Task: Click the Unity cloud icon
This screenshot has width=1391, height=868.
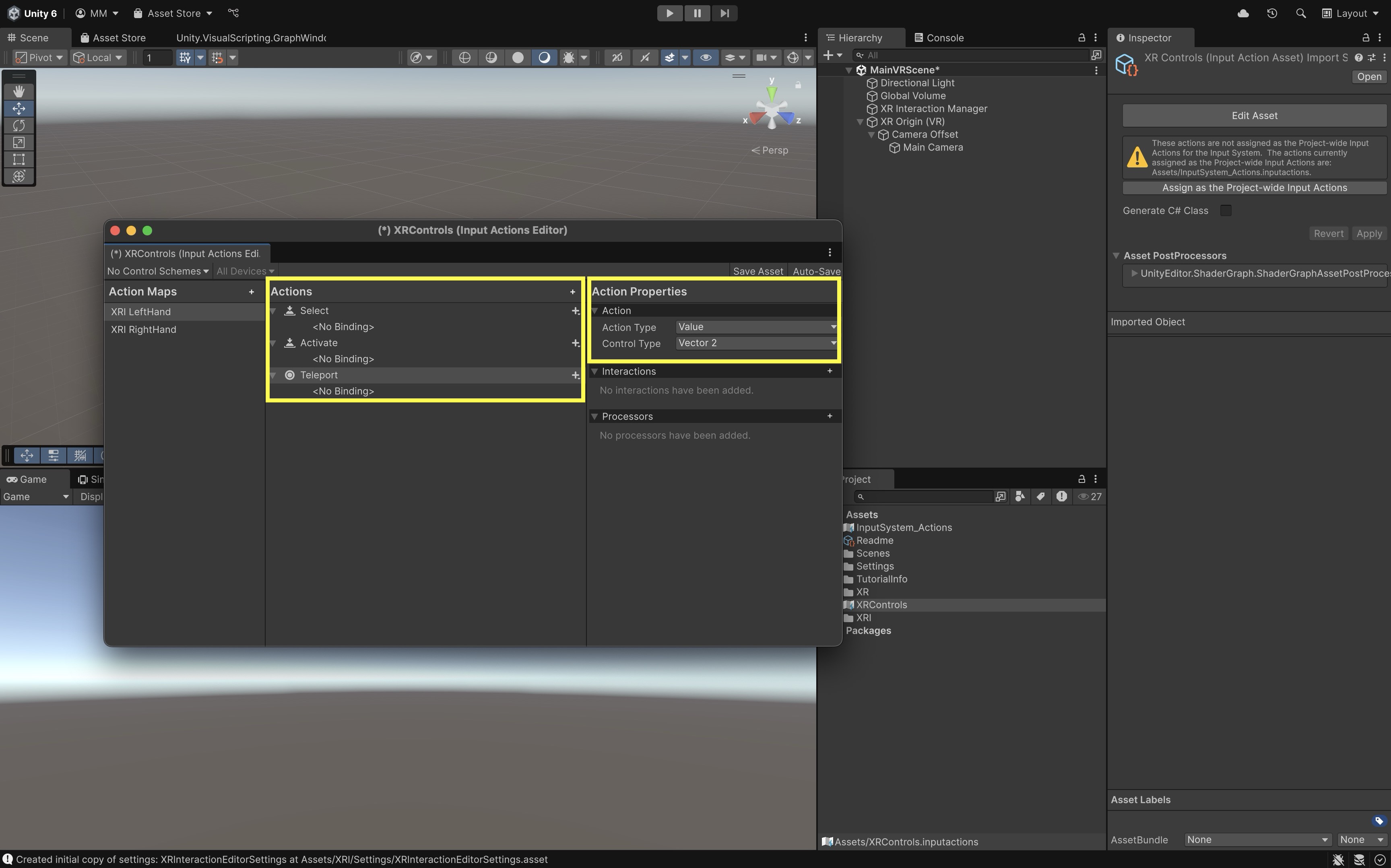Action: (x=1243, y=13)
